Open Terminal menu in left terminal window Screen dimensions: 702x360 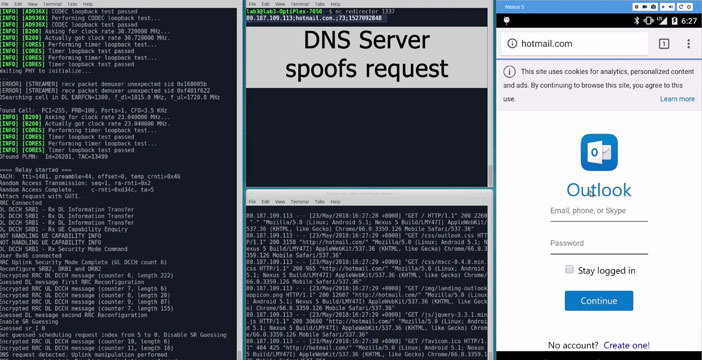coord(52,4)
